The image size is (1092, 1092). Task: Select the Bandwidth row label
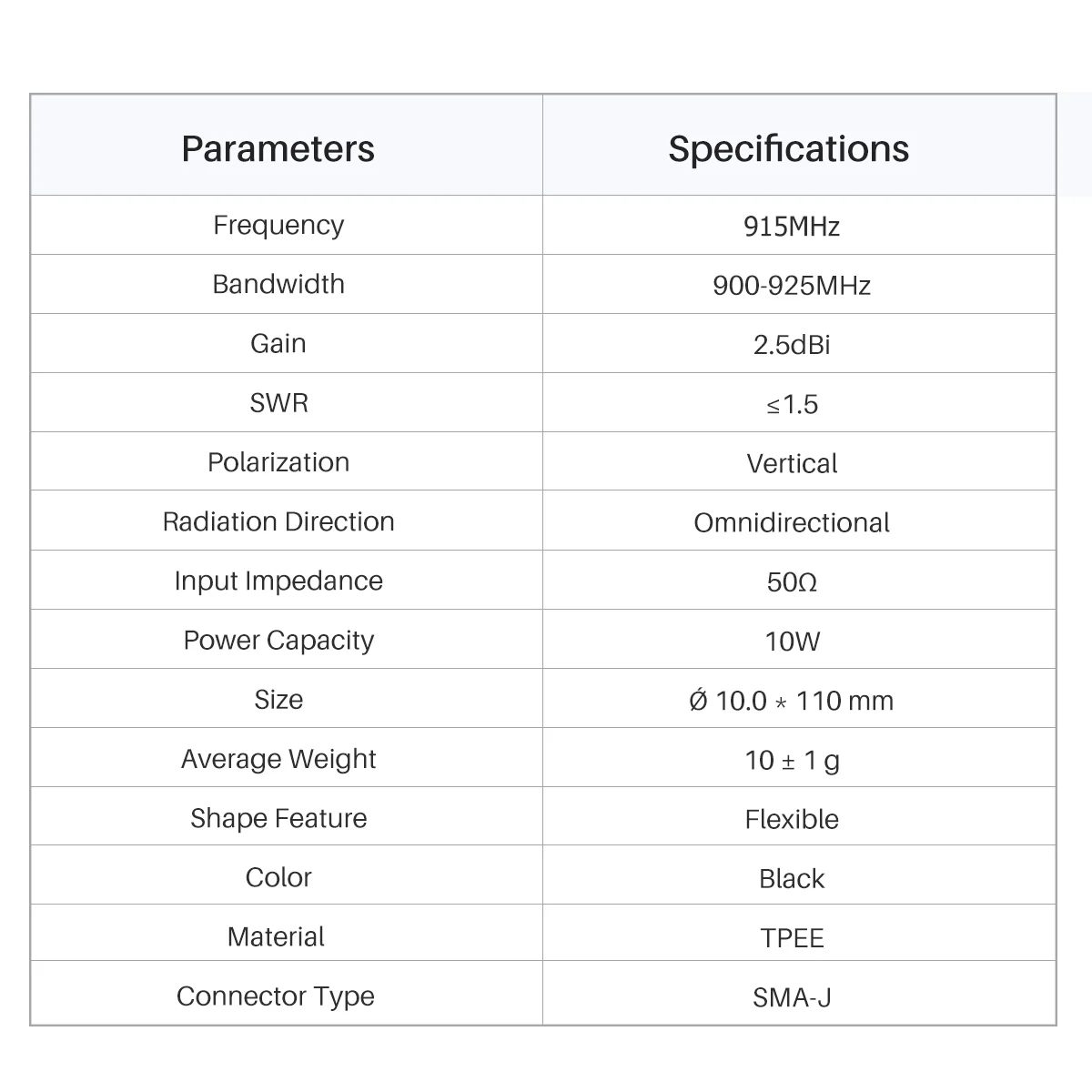point(278,284)
